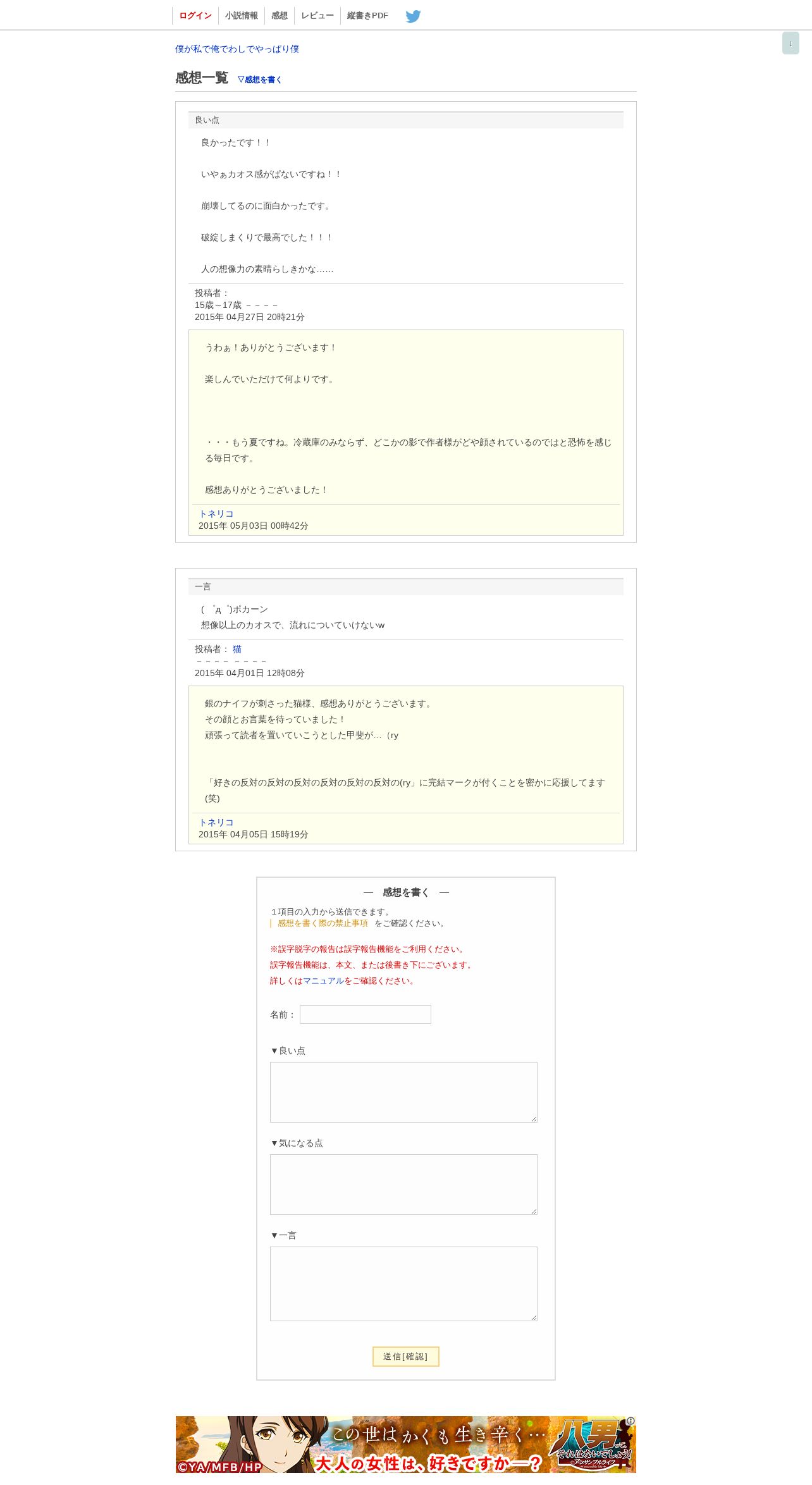Click the text 良かったです！！
Viewport: 812px width, 1485px height.
coord(237,143)
